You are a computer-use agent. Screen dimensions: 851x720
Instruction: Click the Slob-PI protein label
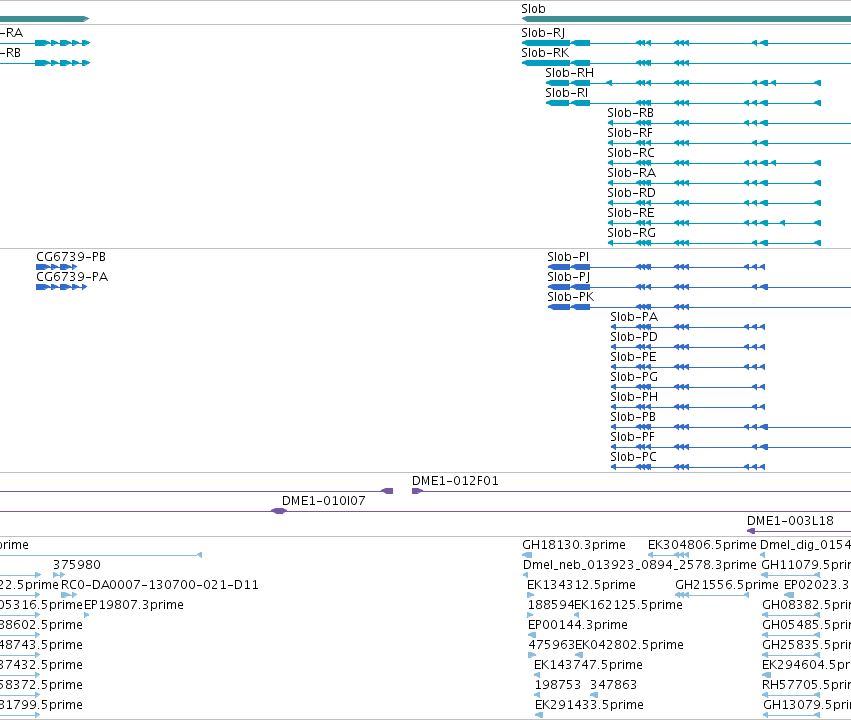tap(568, 257)
